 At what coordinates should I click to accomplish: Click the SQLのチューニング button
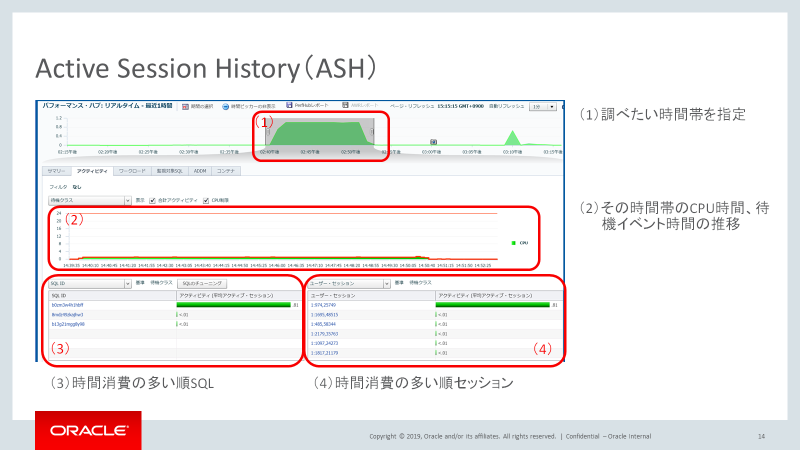202,283
